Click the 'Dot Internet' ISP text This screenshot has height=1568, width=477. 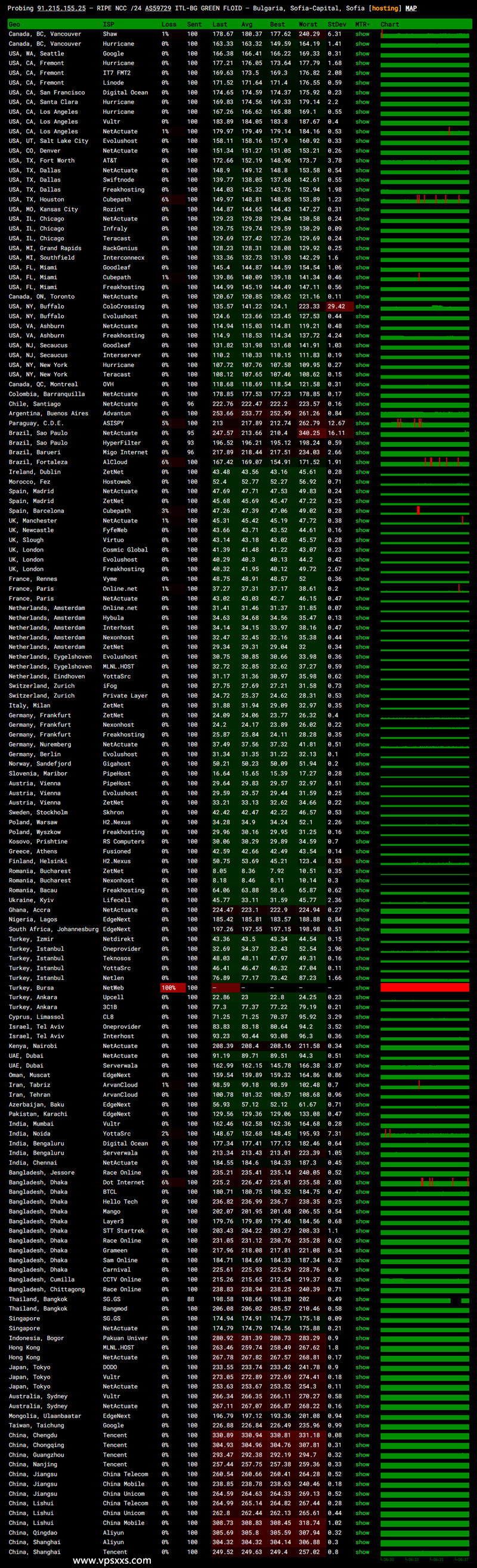123,1182
